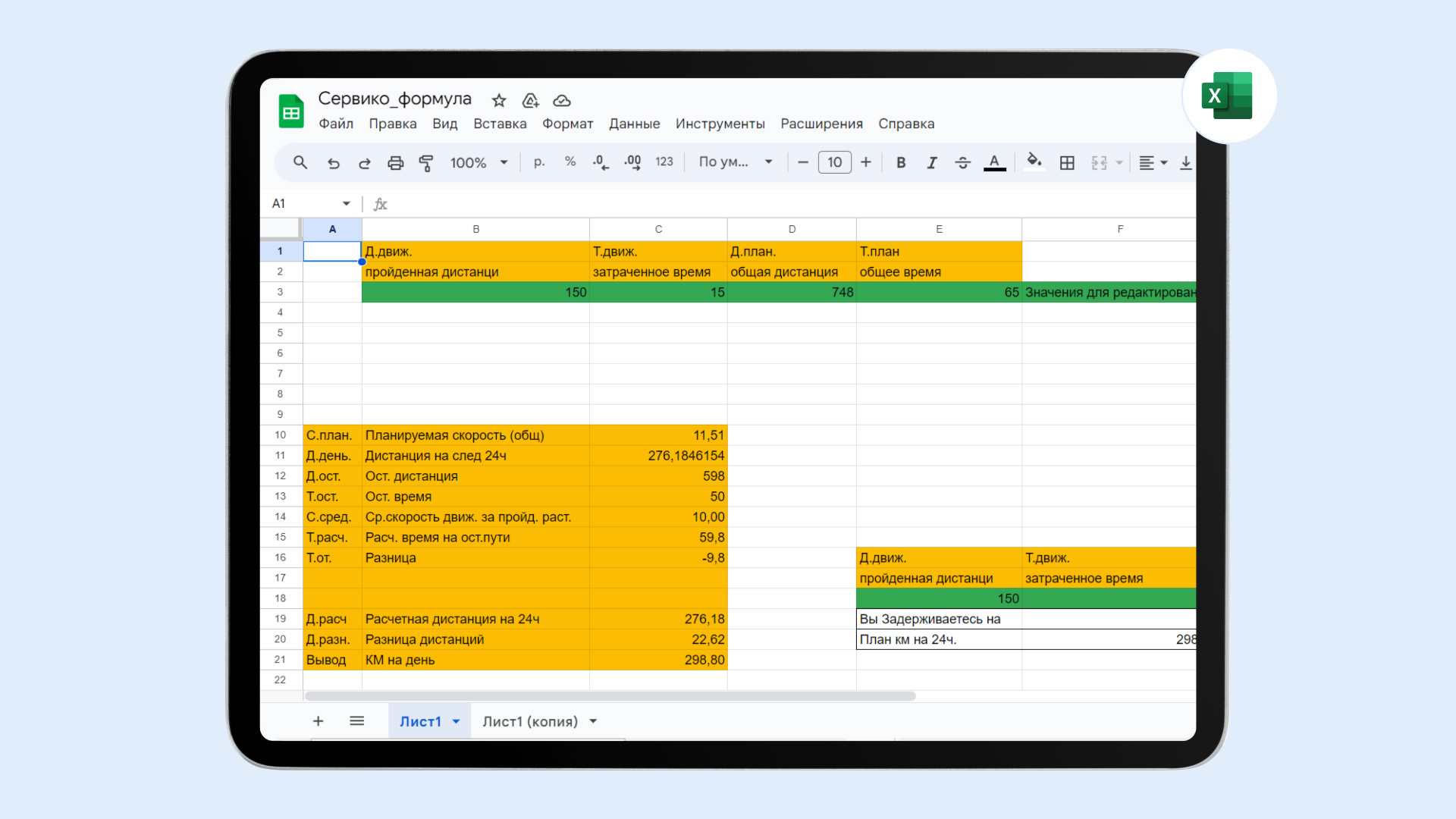Screen dimensions: 1456x819
Task: Select cell 'Планируемая скорость (общ)'
Action: (x=475, y=435)
